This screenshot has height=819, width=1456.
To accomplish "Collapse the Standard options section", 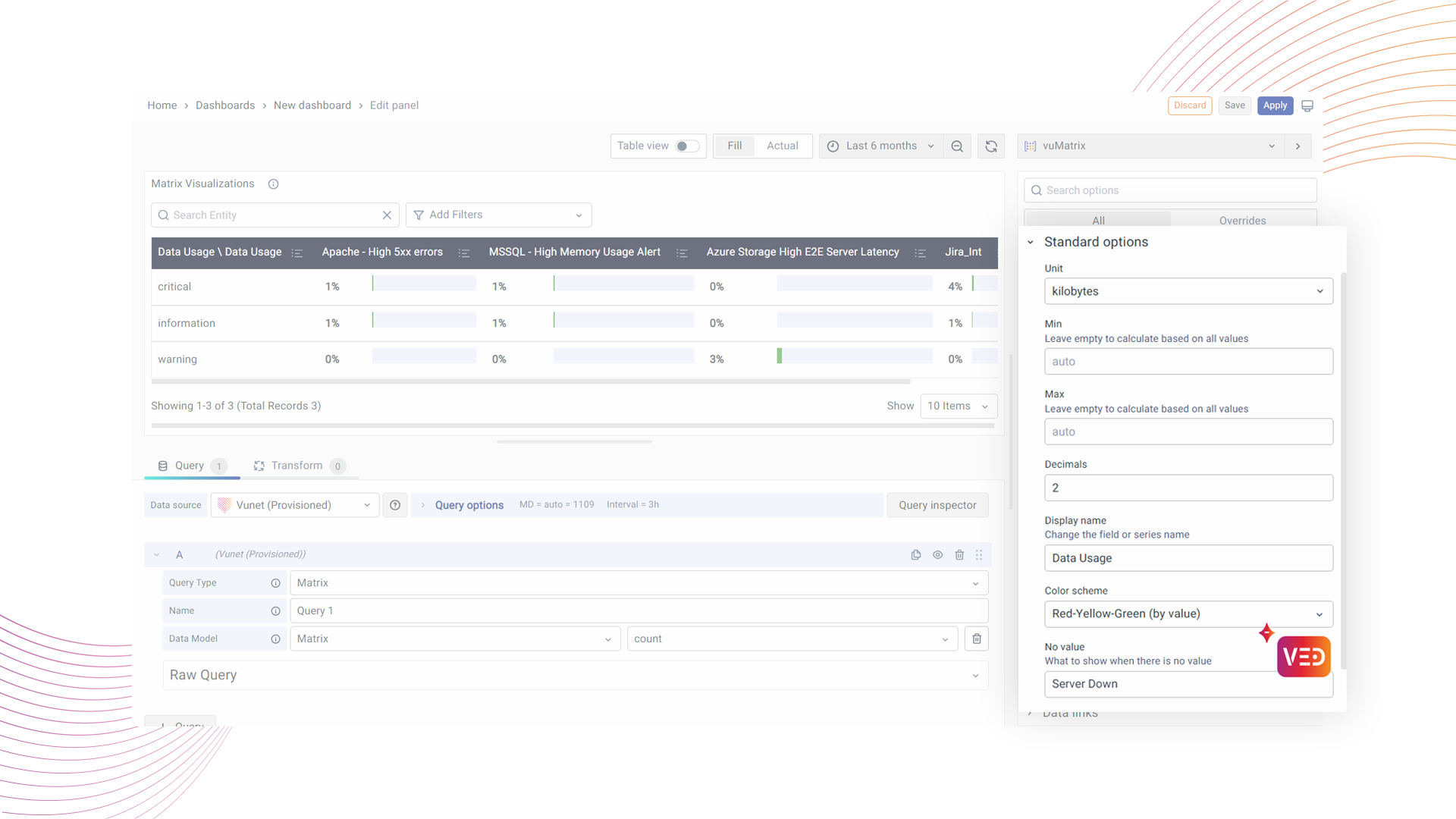I will tap(1031, 243).
